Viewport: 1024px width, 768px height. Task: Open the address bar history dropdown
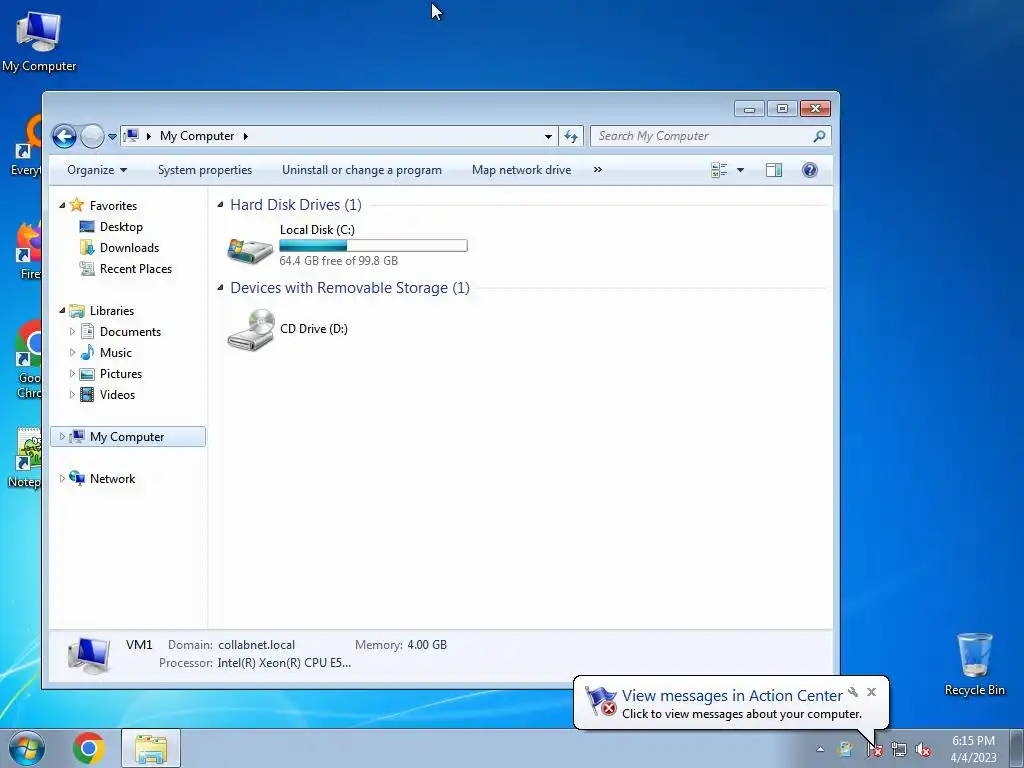click(x=548, y=136)
